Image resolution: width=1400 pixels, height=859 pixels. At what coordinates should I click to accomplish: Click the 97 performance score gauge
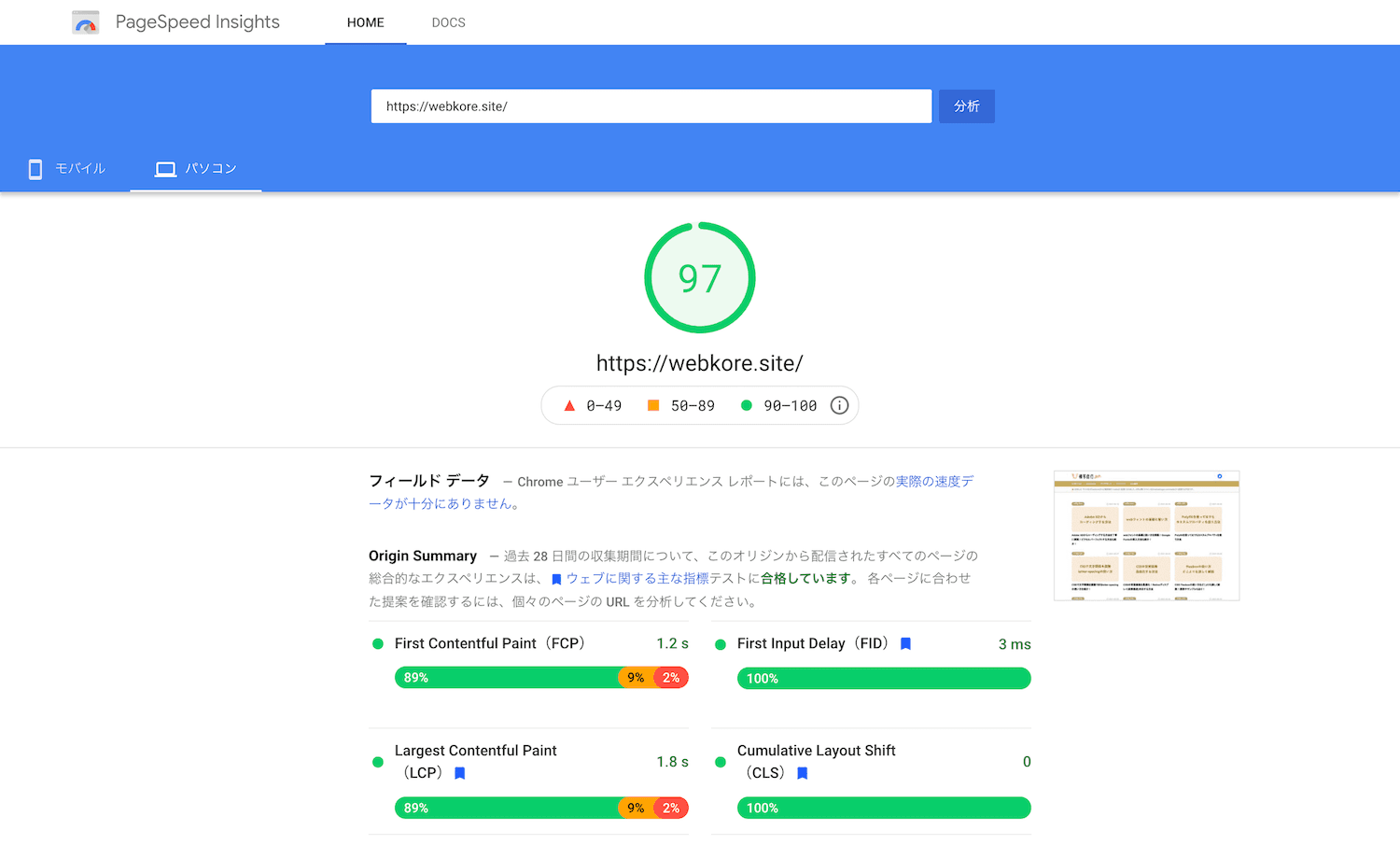[700, 277]
